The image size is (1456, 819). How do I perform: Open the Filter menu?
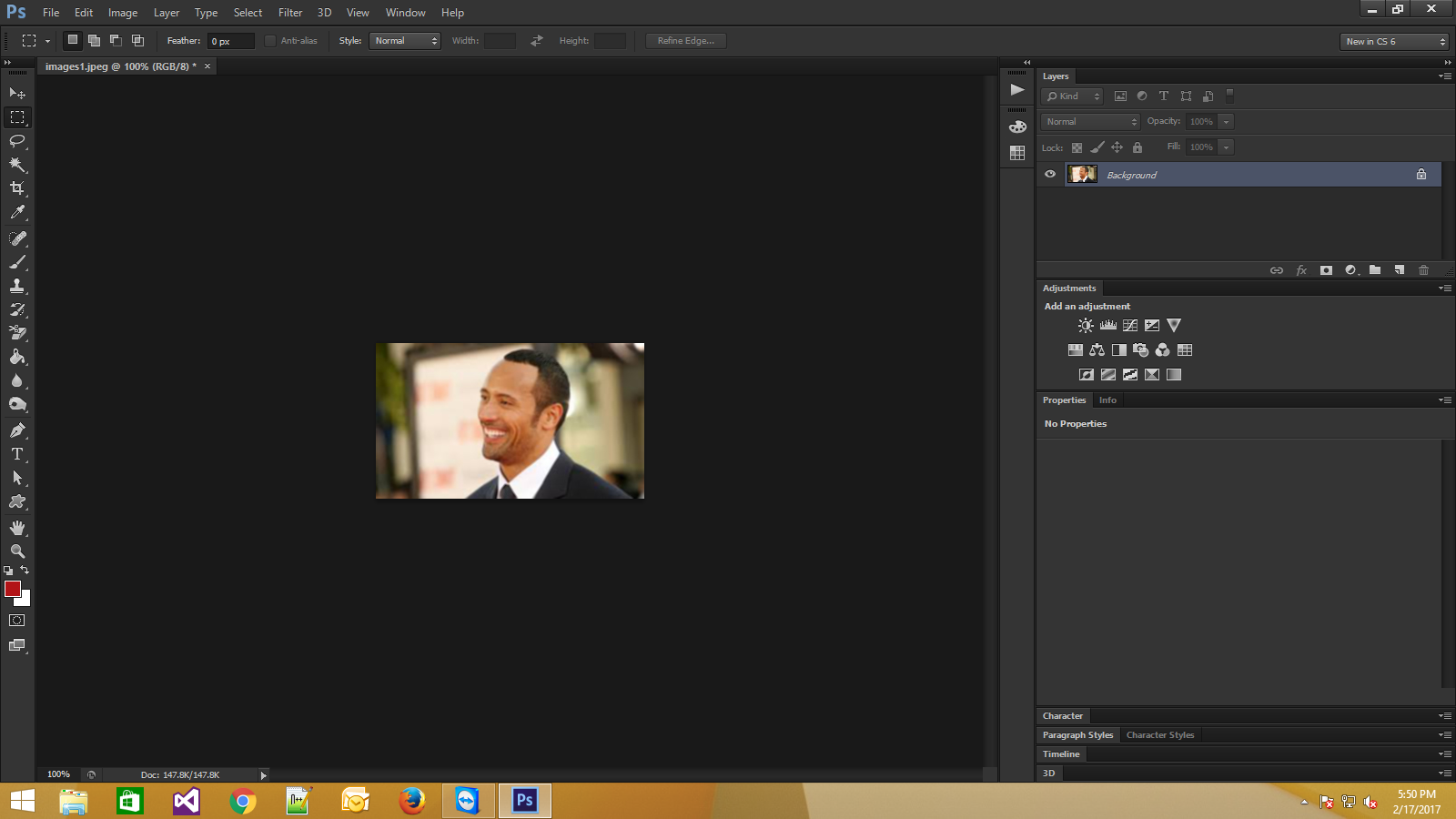[290, 13]
